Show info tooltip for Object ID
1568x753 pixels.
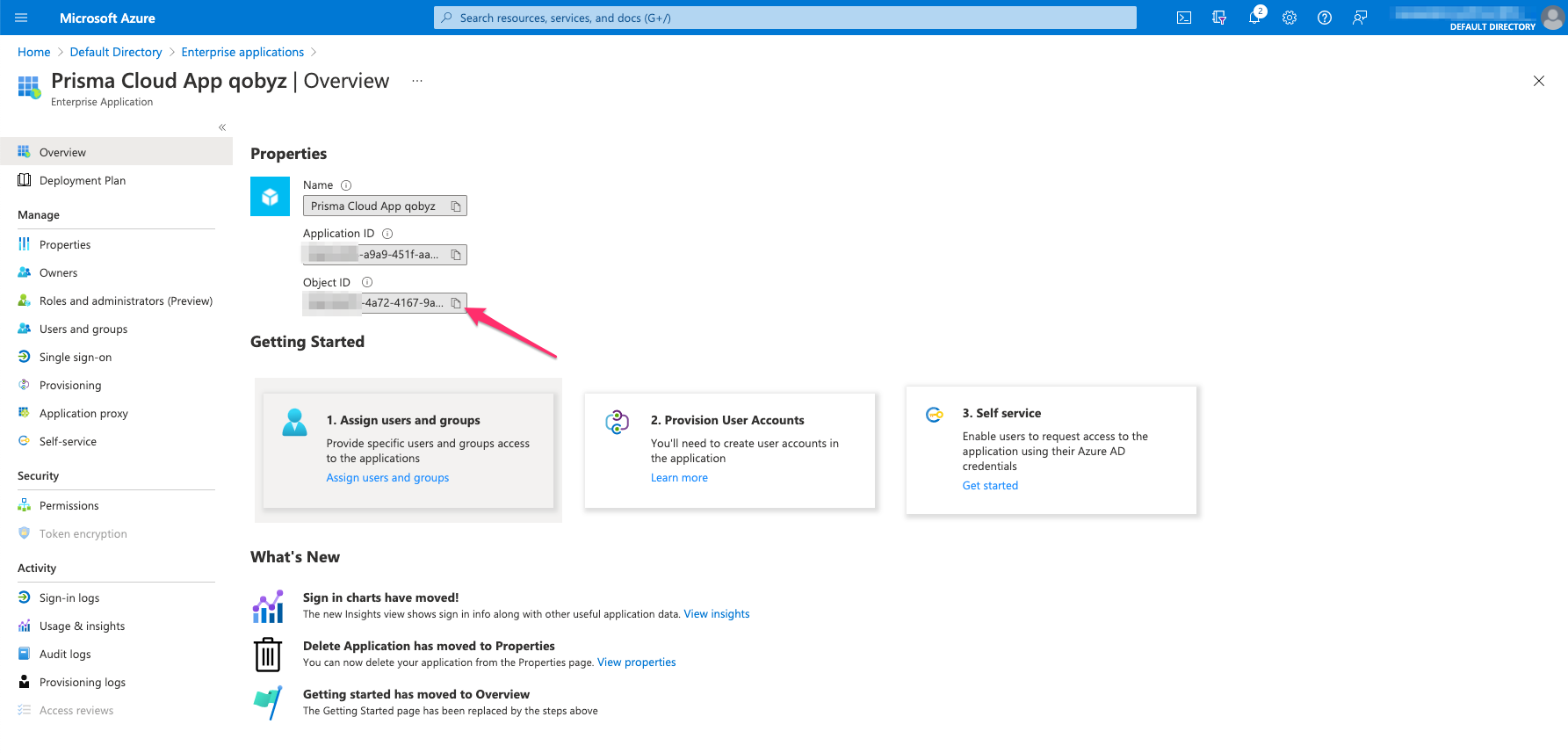367,282
